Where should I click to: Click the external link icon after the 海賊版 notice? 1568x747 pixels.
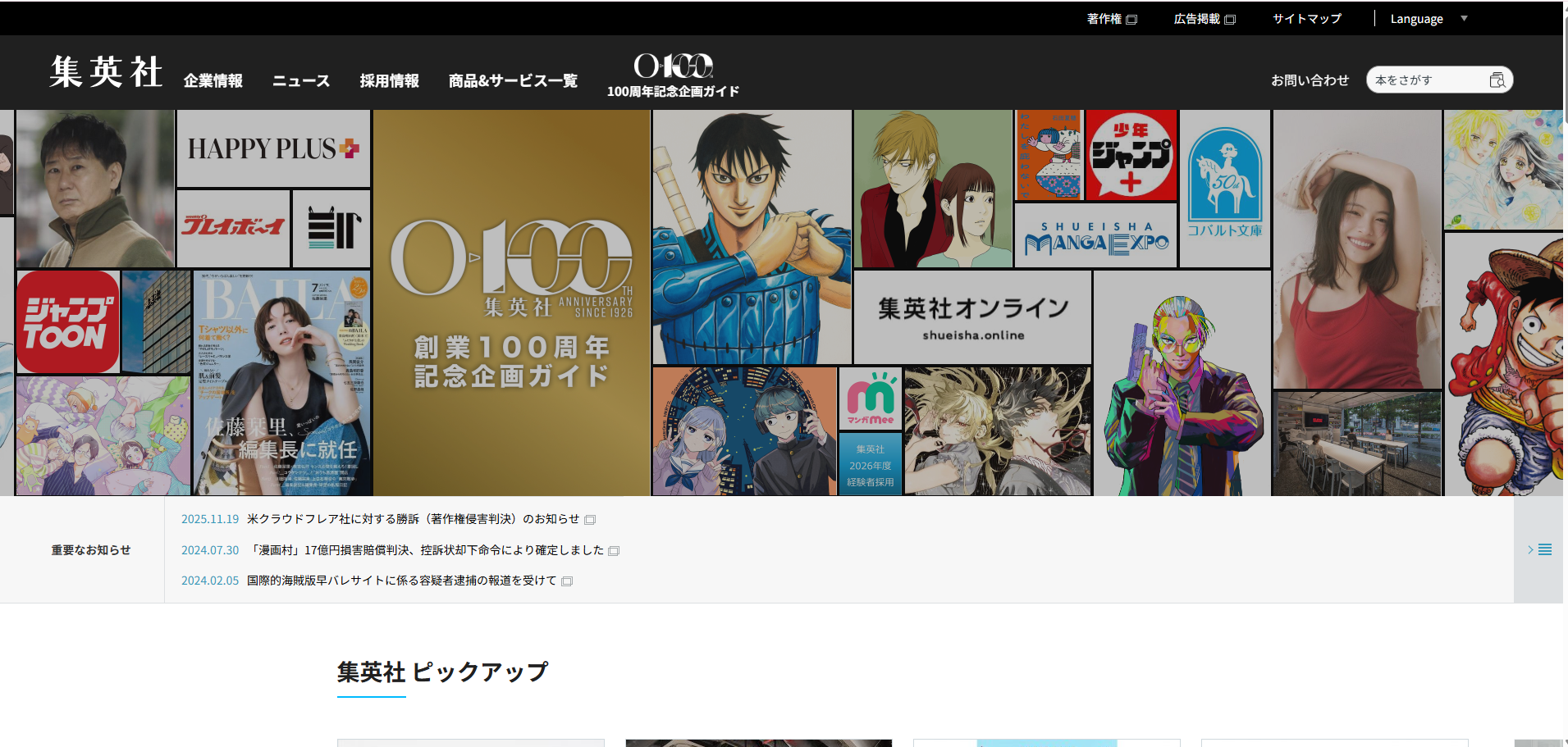pyautogui.click(x=567, y=581)
